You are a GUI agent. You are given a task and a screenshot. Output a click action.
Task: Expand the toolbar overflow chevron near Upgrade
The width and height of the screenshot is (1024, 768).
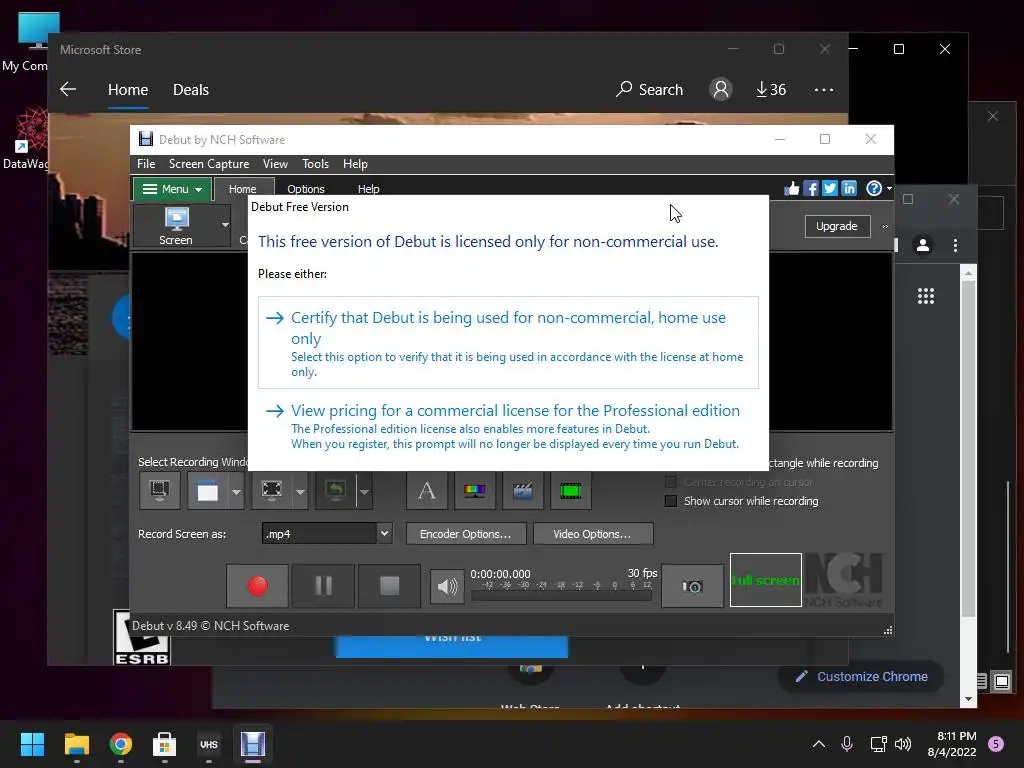pyautogui.click(x=885, y=227)
